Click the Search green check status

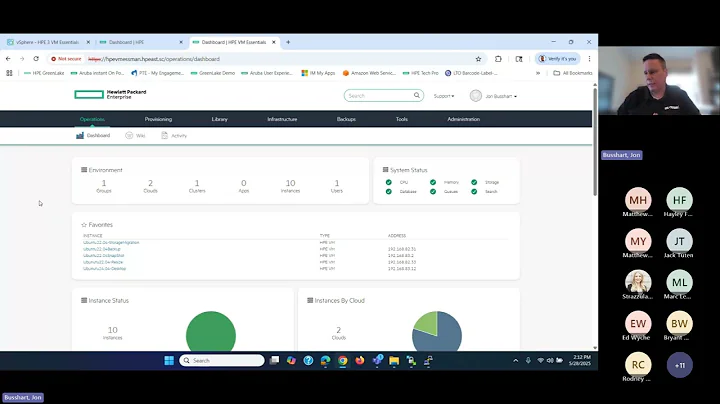pos(474,191)
